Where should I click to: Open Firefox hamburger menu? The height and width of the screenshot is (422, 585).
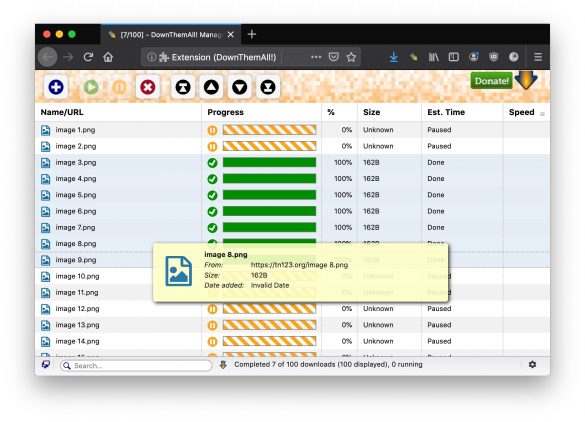point(538,57)
